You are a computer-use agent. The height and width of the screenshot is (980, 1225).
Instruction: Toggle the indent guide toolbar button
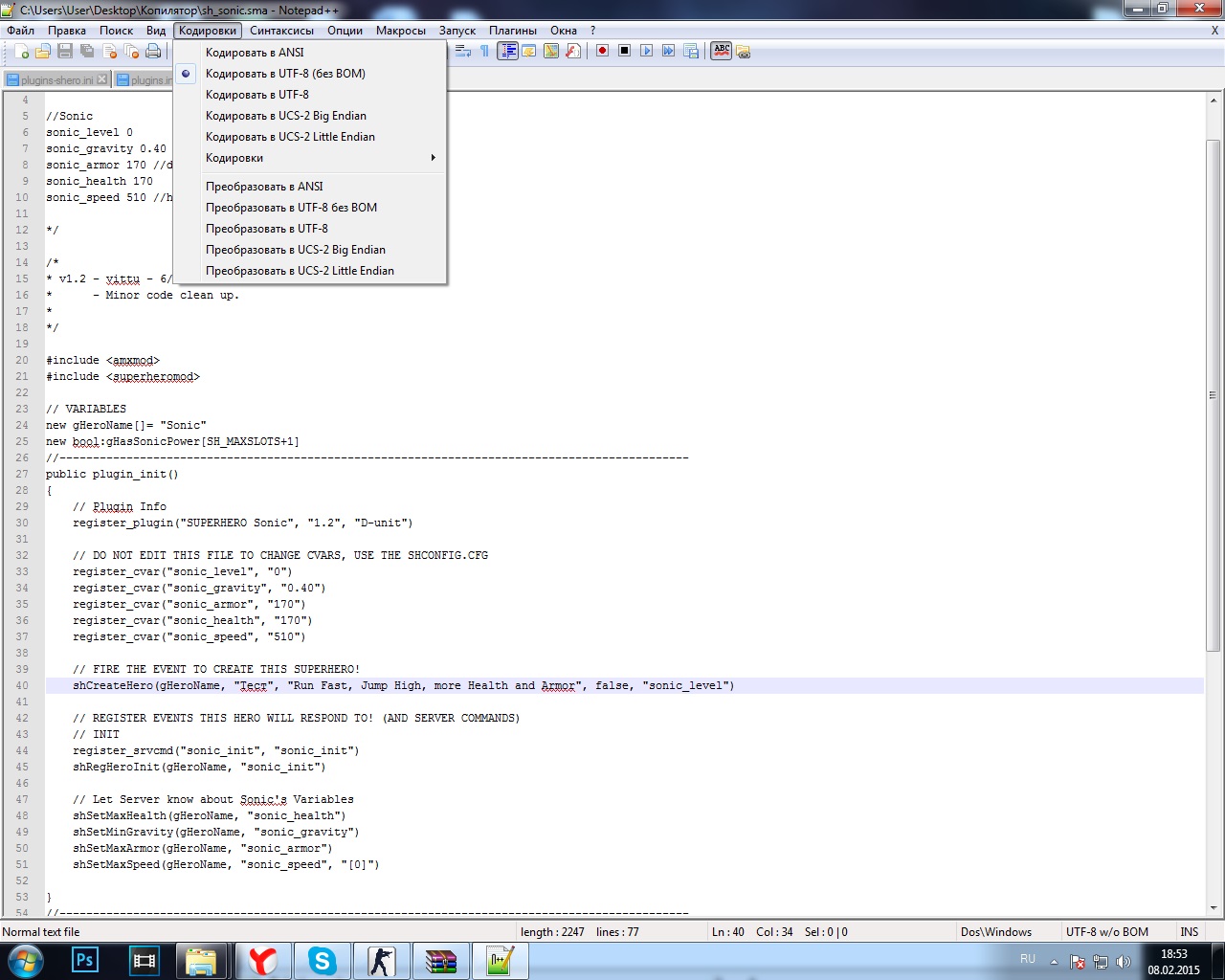507,51
